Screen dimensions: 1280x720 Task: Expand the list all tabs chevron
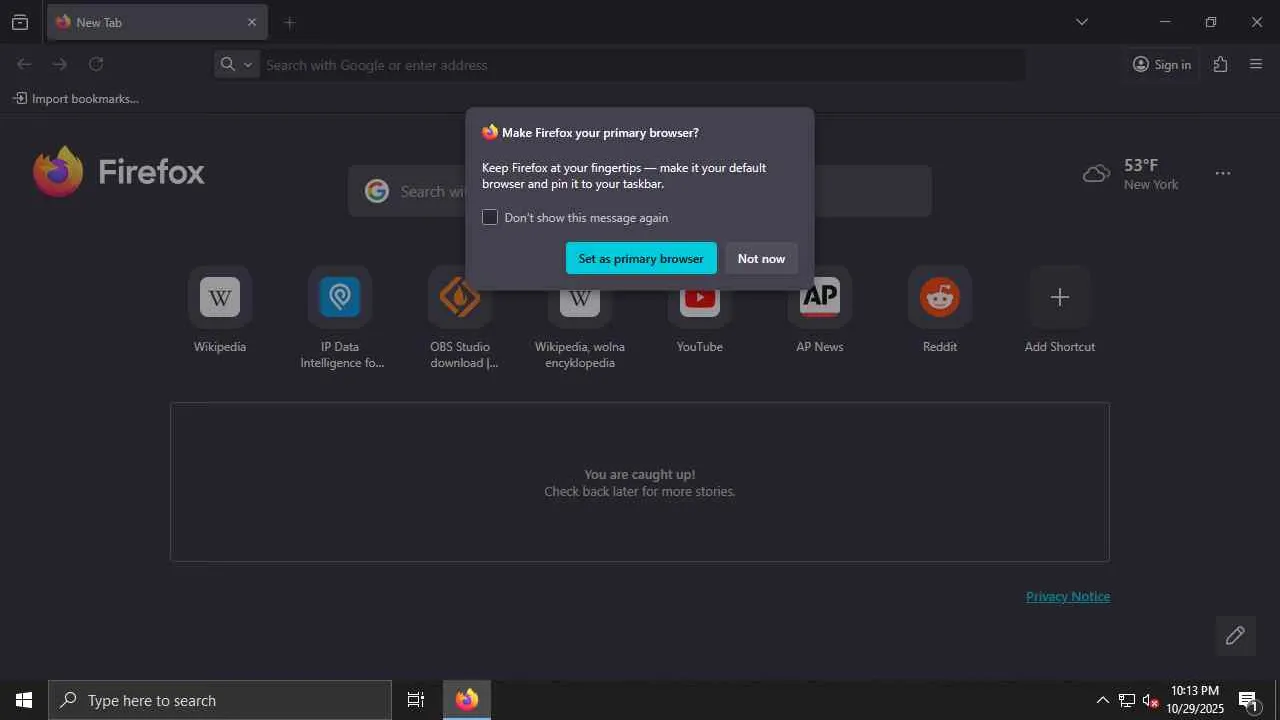[x=1082, y=22]
